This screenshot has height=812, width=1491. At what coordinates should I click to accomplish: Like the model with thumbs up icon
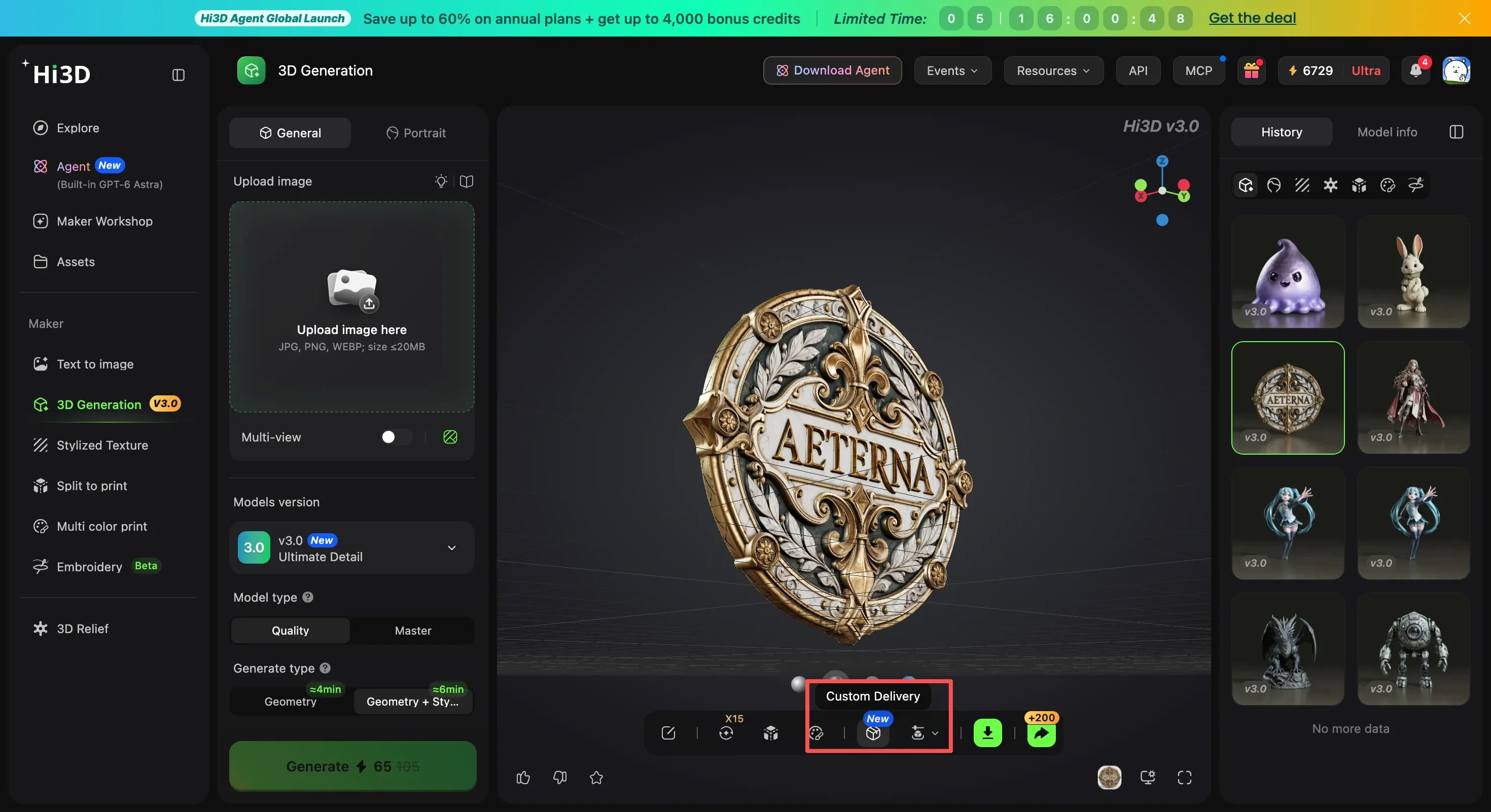(x=523, y=778)
